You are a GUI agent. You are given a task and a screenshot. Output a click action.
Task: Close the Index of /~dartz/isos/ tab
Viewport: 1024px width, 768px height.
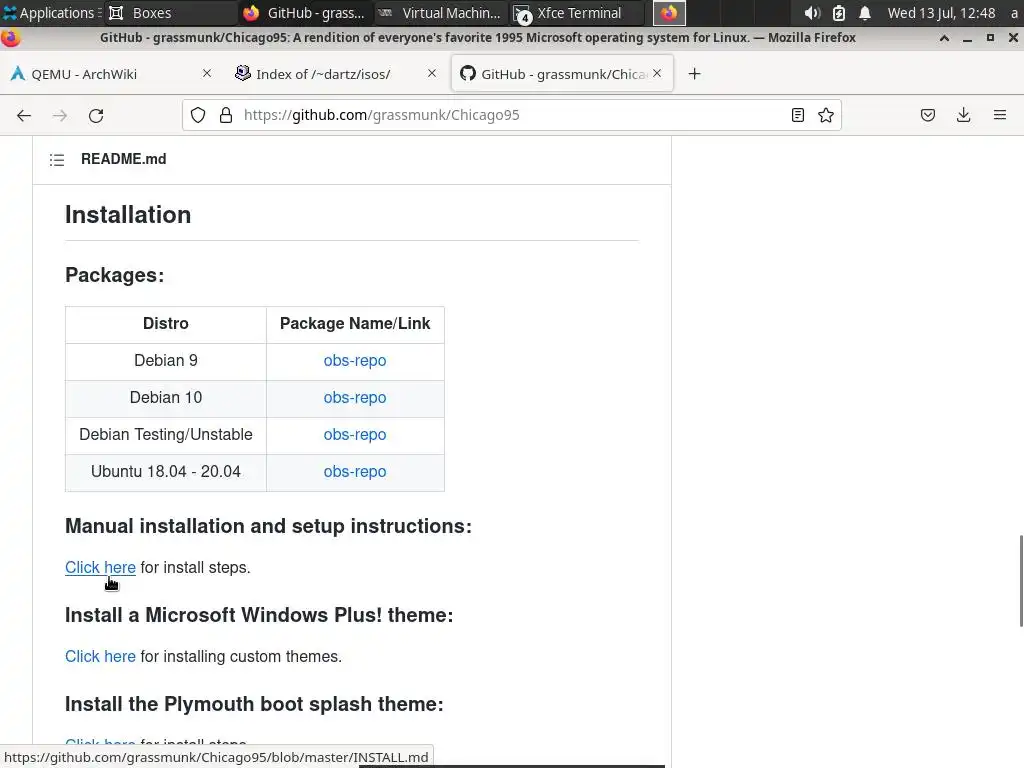click(432, 74)
